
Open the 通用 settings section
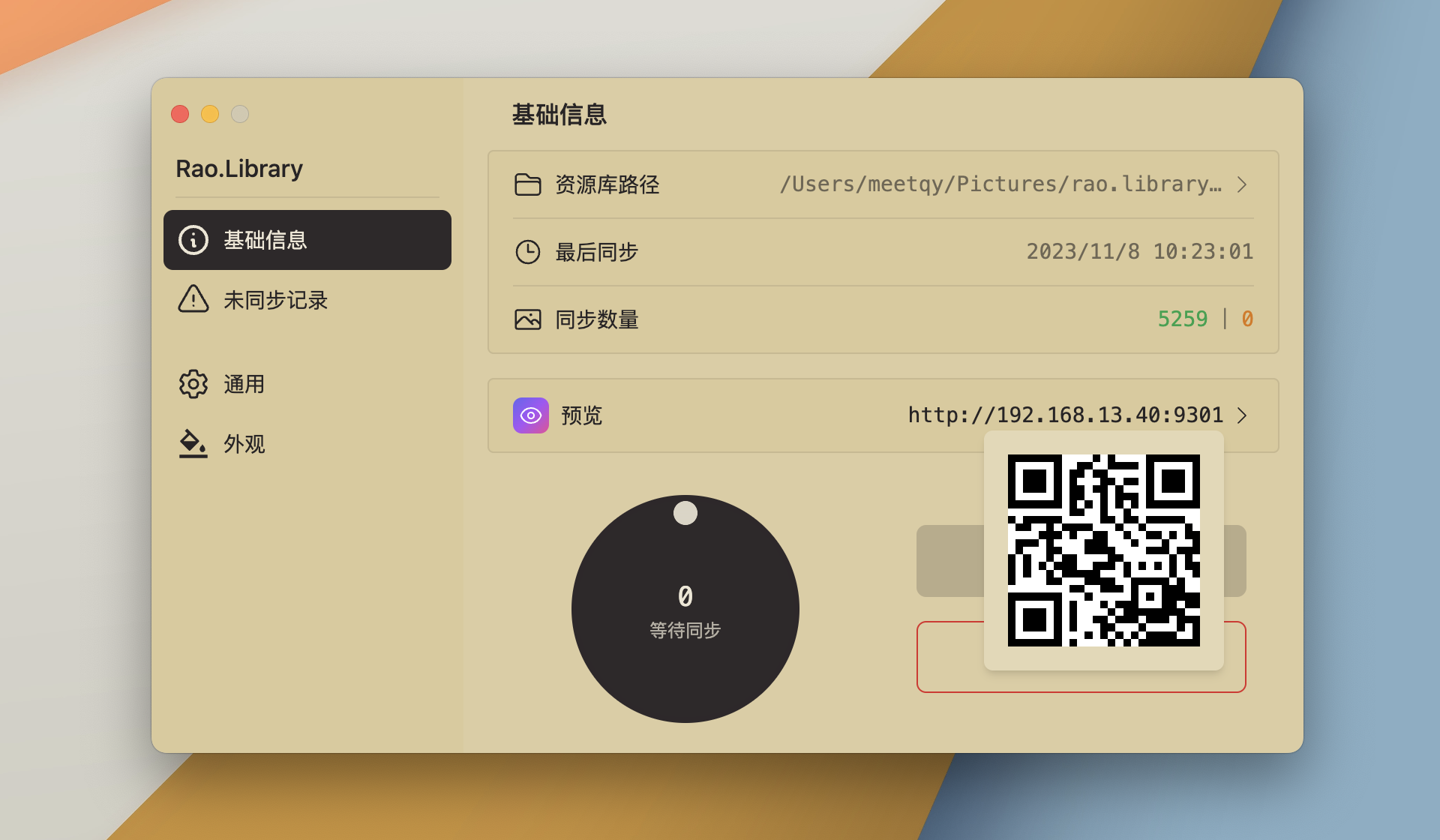(307, 384)
